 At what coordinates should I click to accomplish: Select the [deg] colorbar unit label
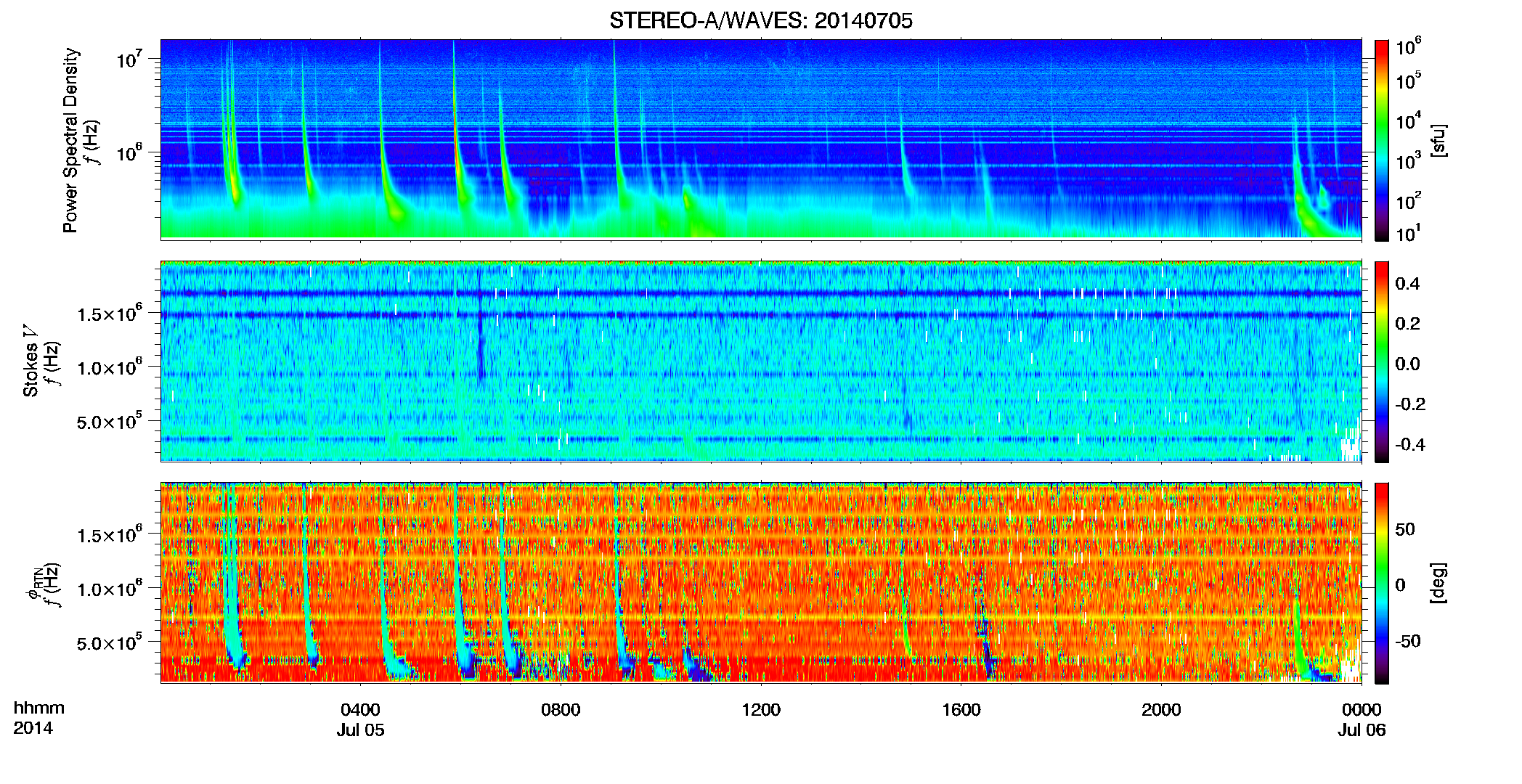click(1438, 583)
